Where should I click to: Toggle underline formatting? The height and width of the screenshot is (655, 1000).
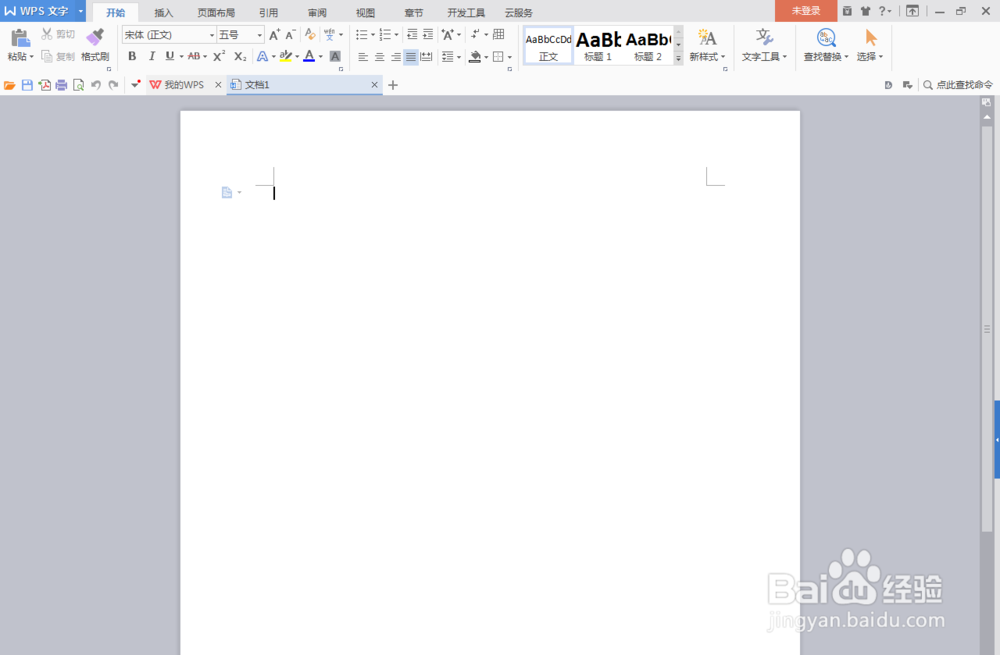point(170,56)
